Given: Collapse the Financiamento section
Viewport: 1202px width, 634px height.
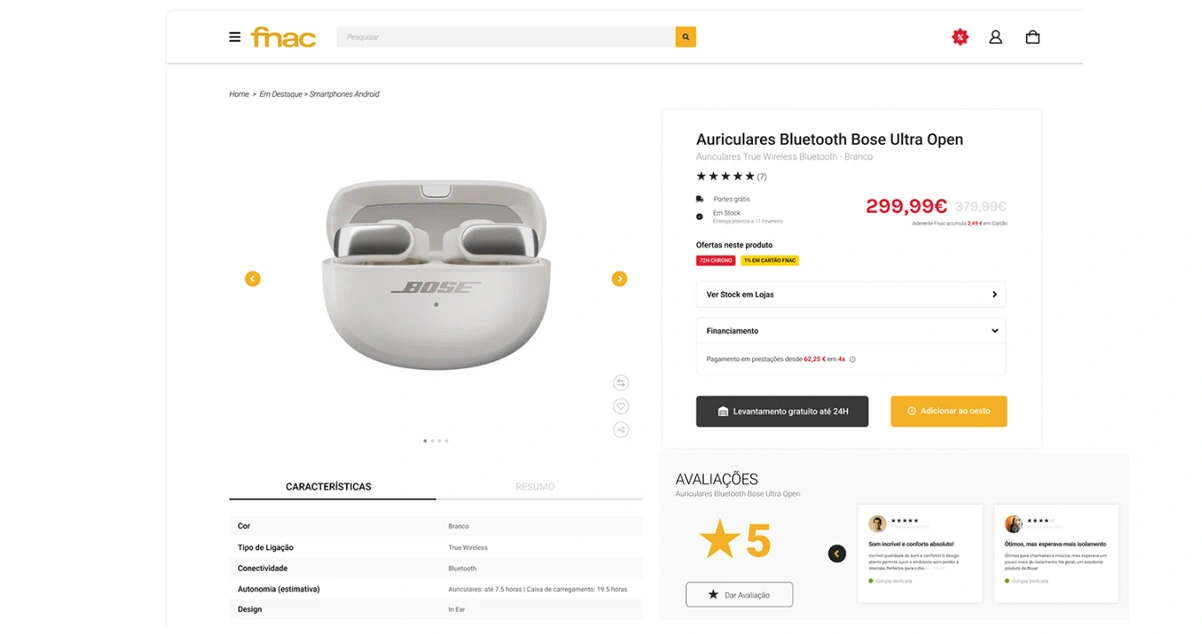Looking at the screenshot, I should click(x=994, y=331).
